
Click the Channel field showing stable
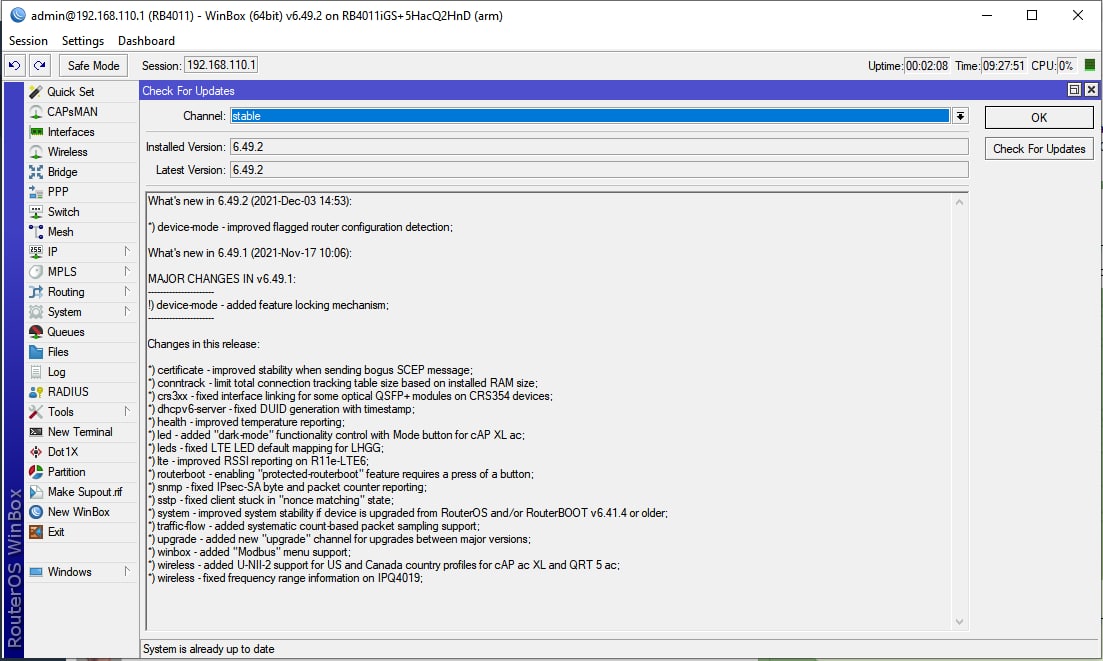tap(590, 116)
